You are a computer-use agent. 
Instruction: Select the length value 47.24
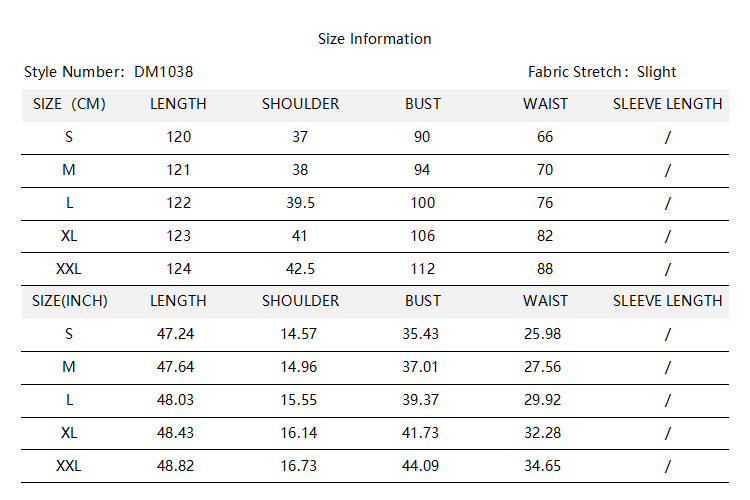click(x=178, y=334)
